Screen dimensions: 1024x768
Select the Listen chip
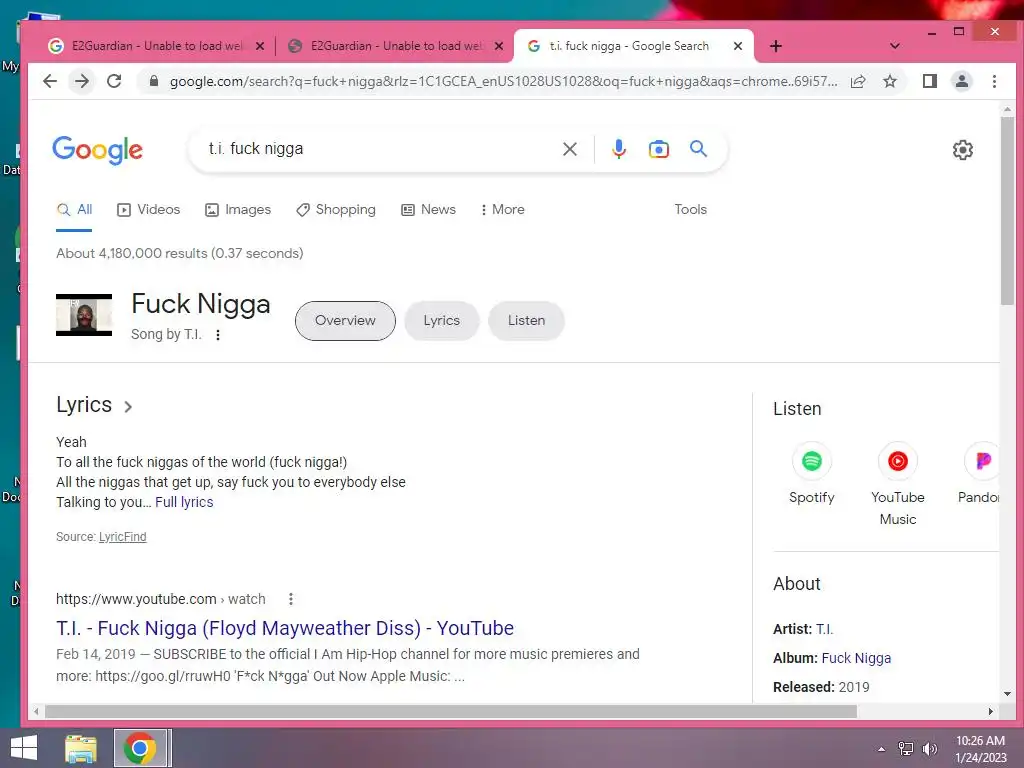click(x=526, y=321)
